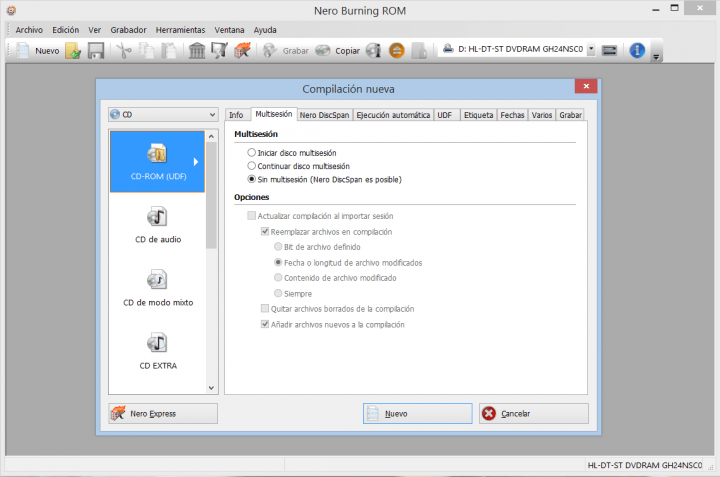Image resolution: width=720 pixels, height=477 pixels.
Task: Click the Nuevo button in dialog
Action: 417,414
